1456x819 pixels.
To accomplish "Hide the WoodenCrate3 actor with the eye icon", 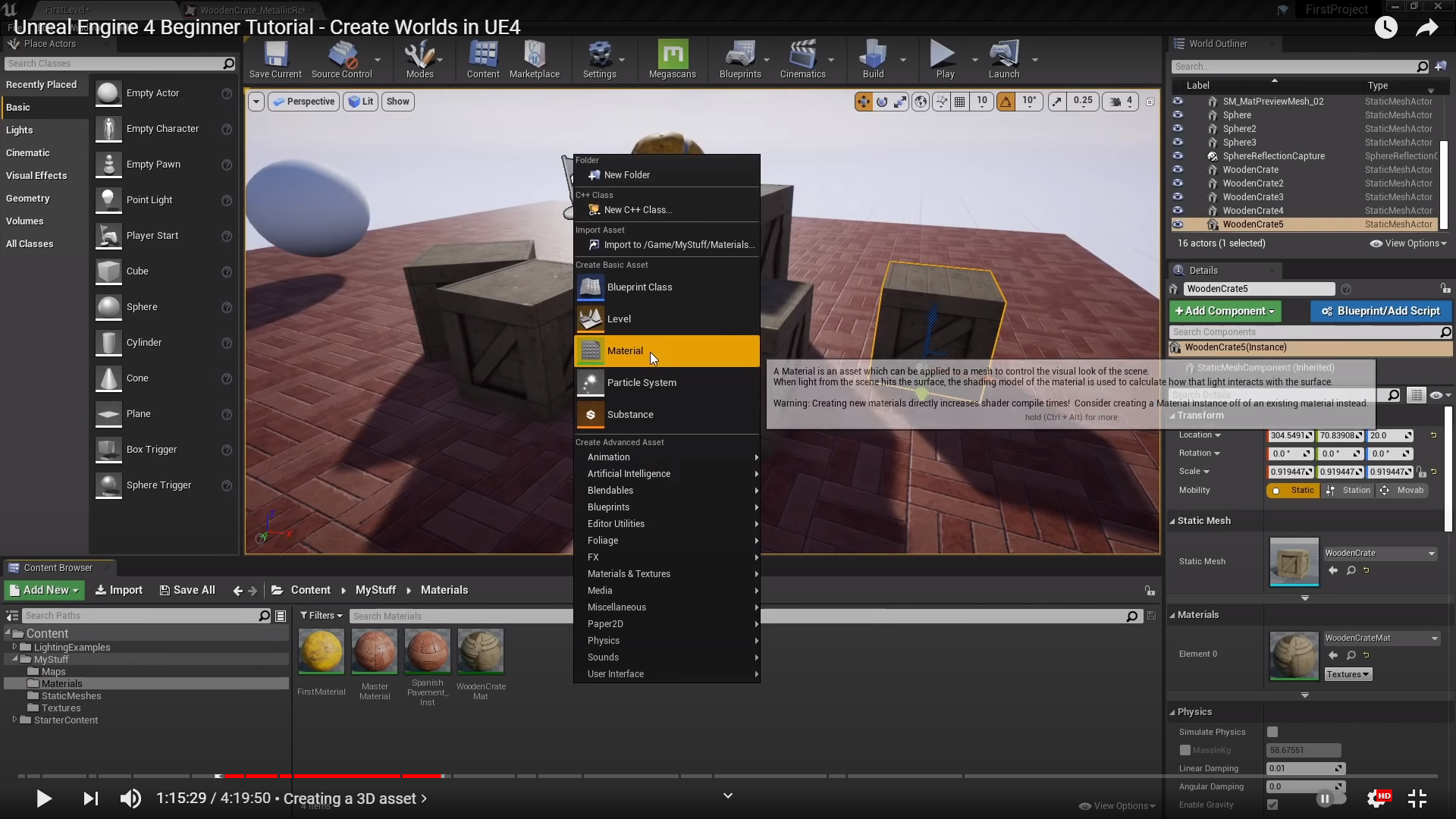I will pyautogui.click(x=1178, y=197).
